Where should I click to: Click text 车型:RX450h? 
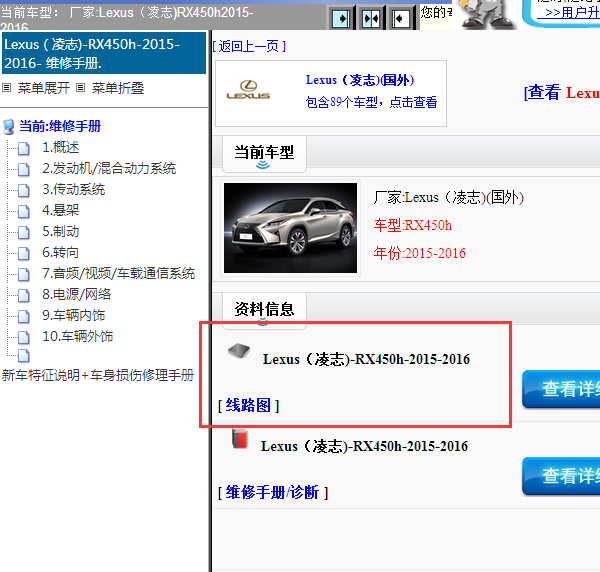point(412,225)
